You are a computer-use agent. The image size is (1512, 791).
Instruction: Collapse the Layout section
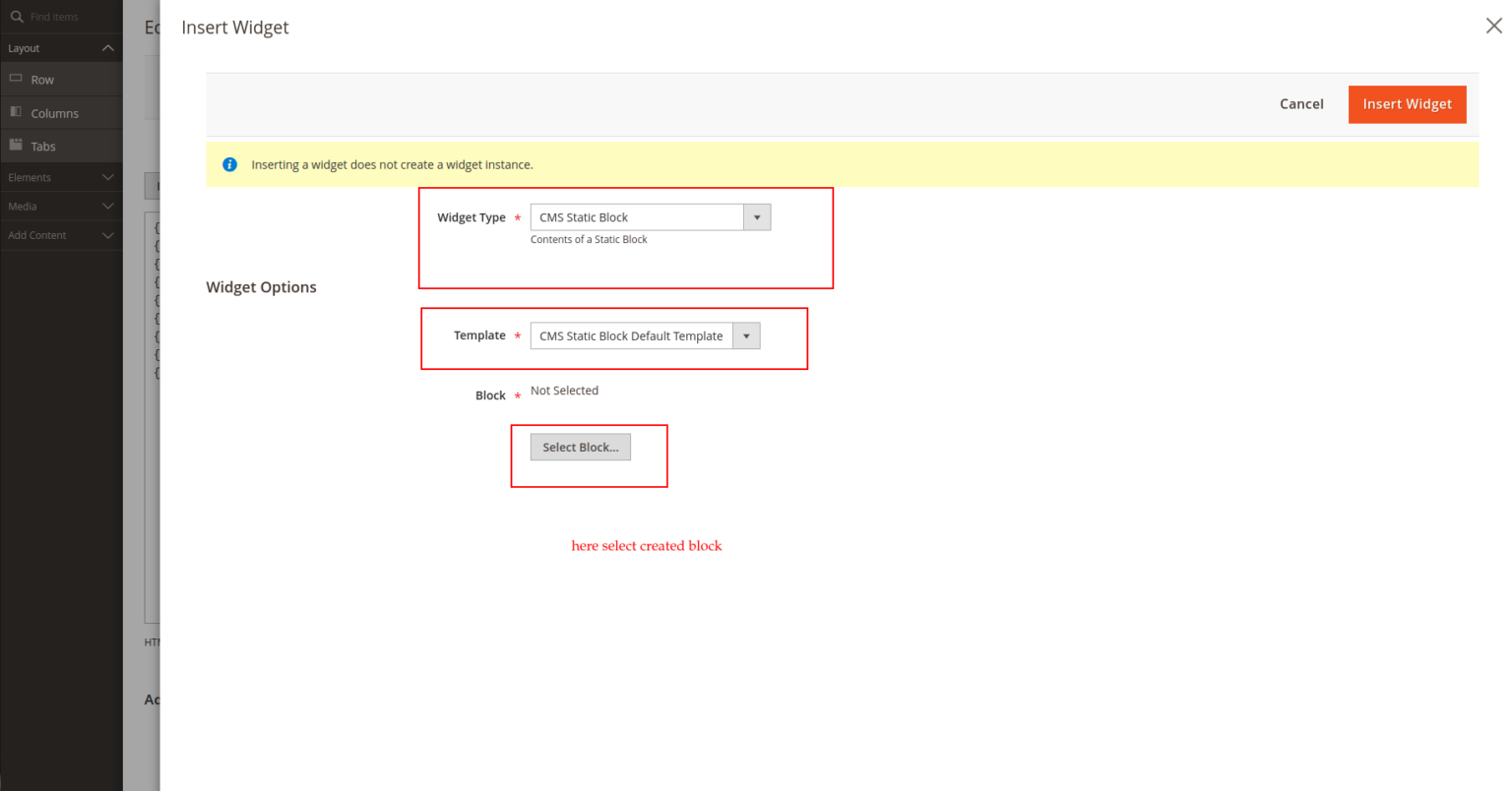tap(108, 48)
